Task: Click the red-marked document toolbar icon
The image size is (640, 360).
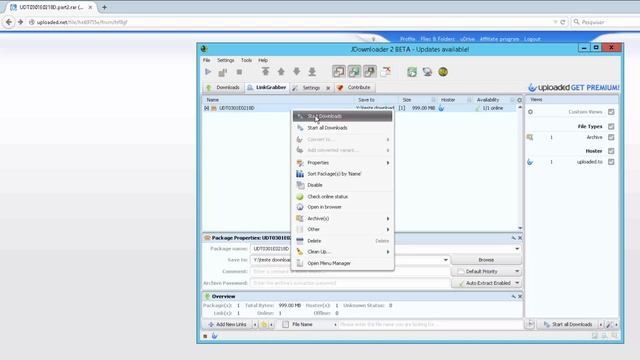Action: [385, 71]
